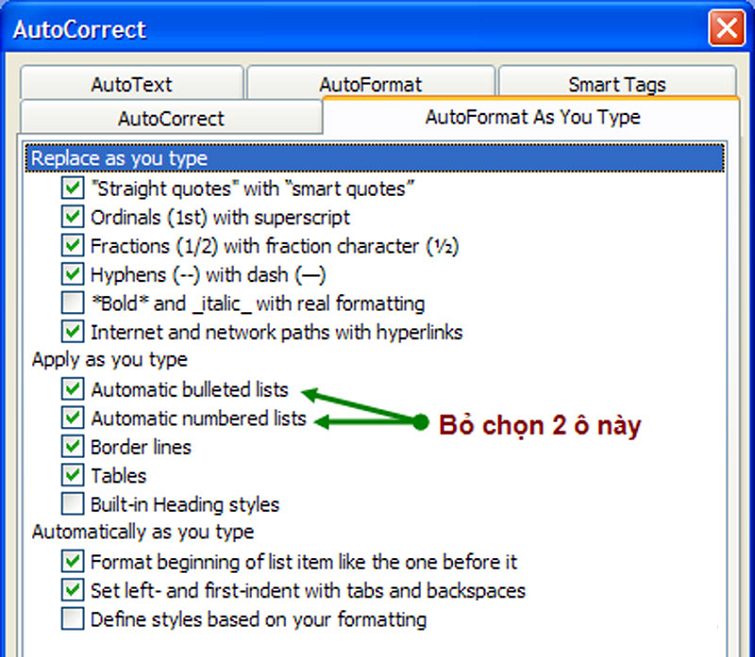Enable *Bold* and _italic_ real formatting
The width and height of the screenshot is (755, 657).
tap(72, 303)
